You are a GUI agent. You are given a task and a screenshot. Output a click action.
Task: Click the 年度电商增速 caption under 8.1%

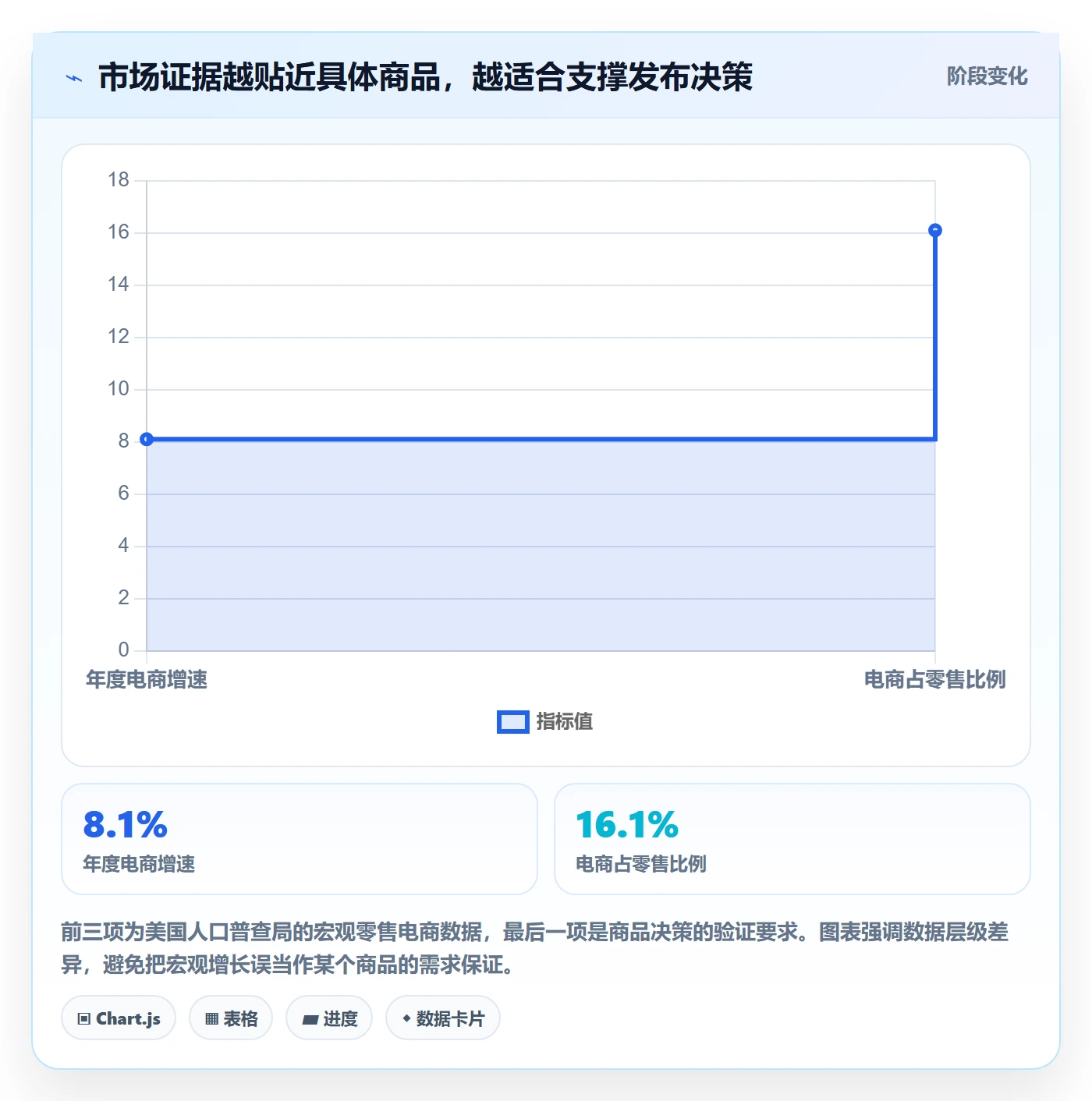pos(139,864)
